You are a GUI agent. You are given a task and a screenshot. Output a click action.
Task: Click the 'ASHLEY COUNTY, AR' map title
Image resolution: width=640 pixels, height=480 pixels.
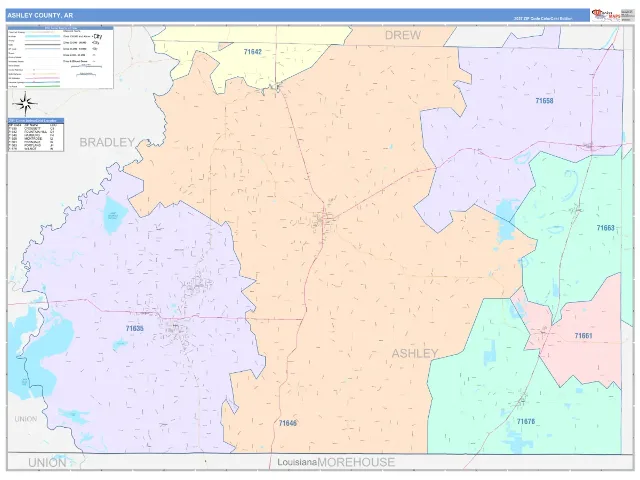40,16
